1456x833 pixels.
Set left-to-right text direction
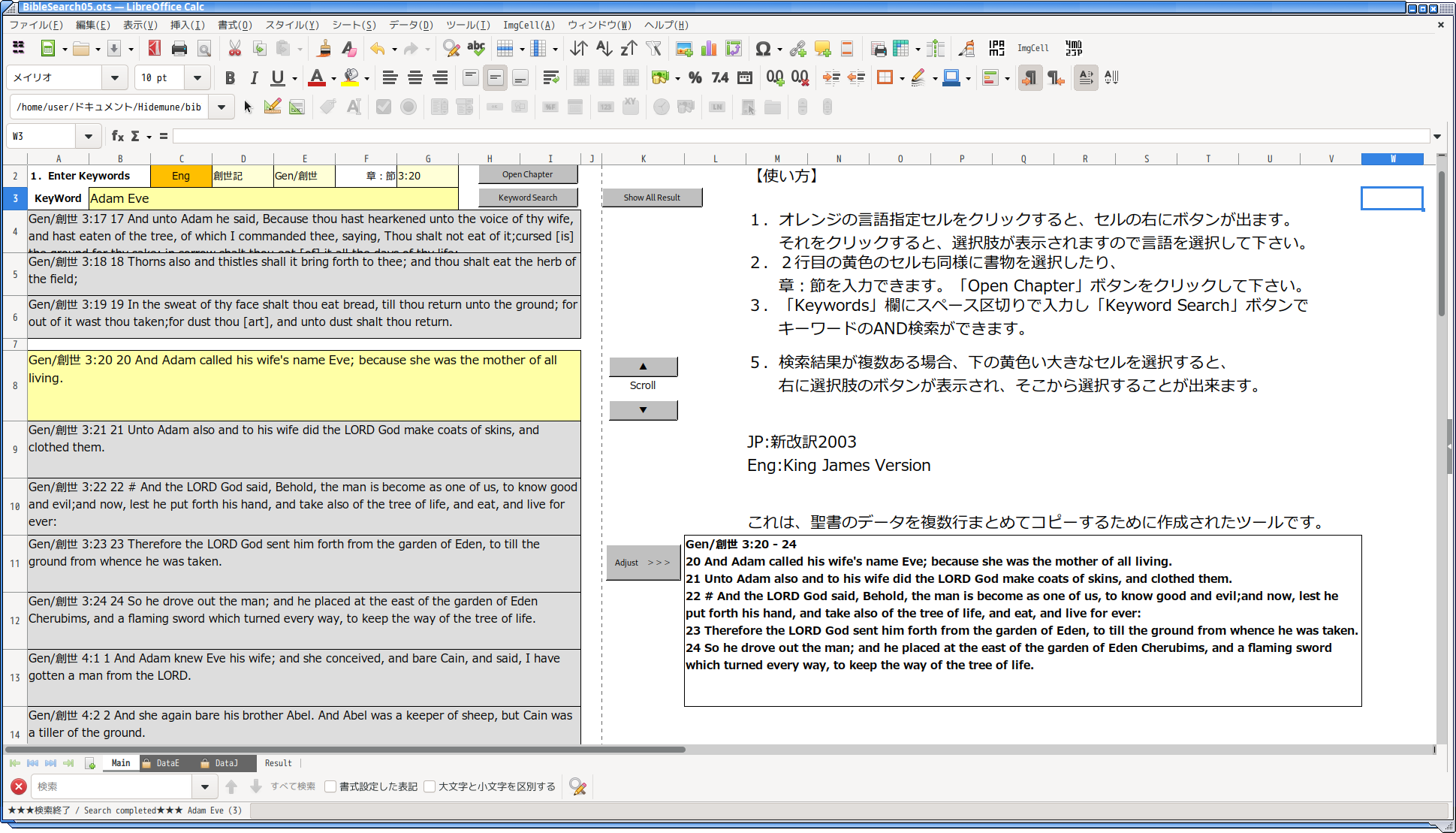[x=1030, y=77]
